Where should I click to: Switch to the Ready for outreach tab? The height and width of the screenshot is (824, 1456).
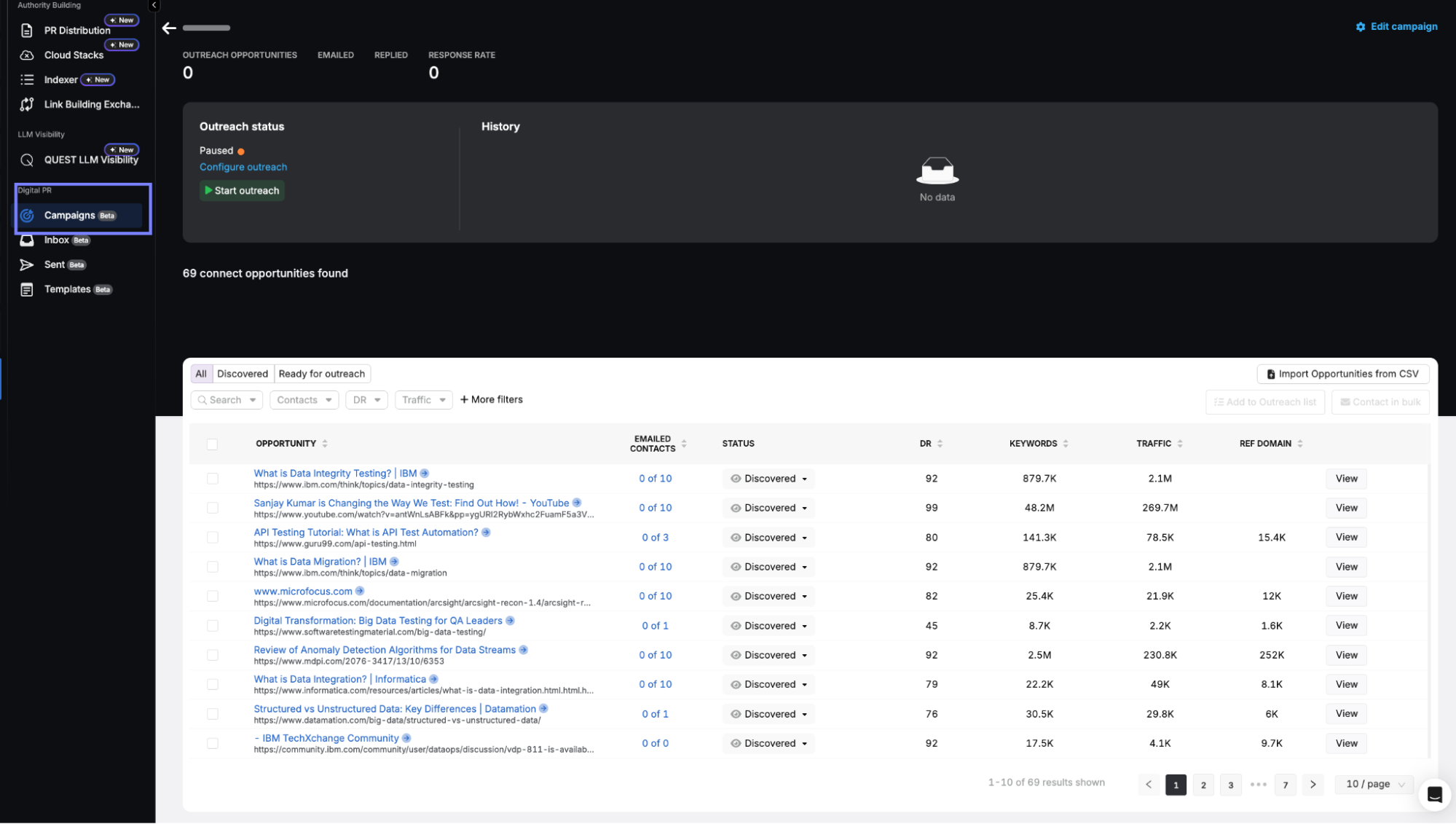pyautogui.click(x=322, y=373)
